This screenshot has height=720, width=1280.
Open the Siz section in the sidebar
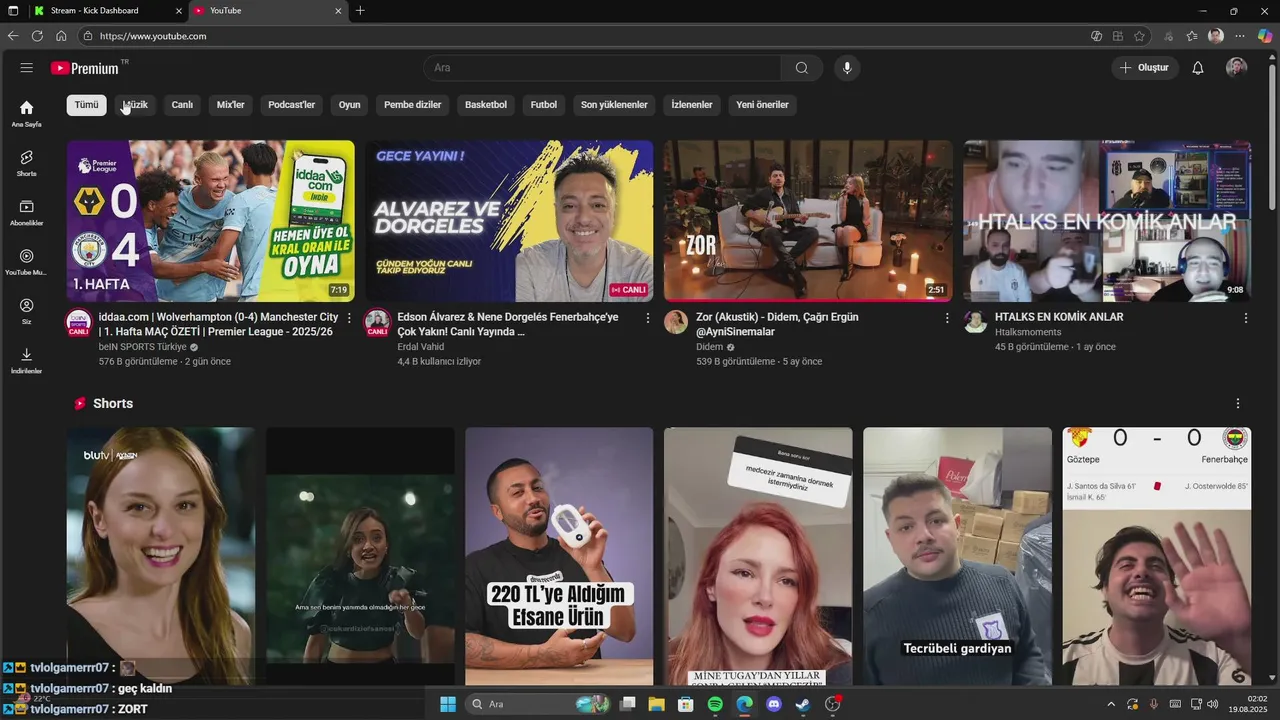[26, 311]
